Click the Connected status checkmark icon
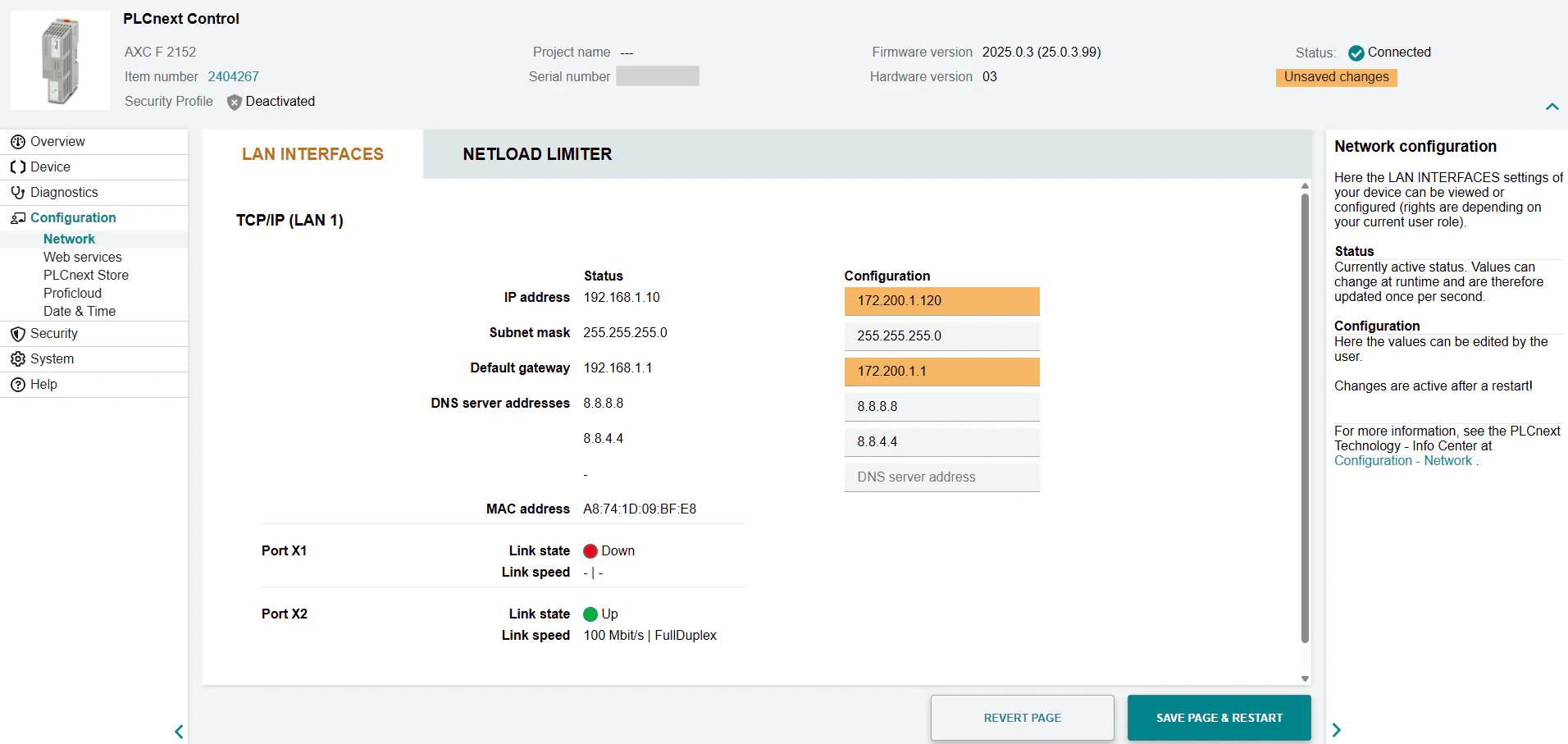 (1356, 52)
